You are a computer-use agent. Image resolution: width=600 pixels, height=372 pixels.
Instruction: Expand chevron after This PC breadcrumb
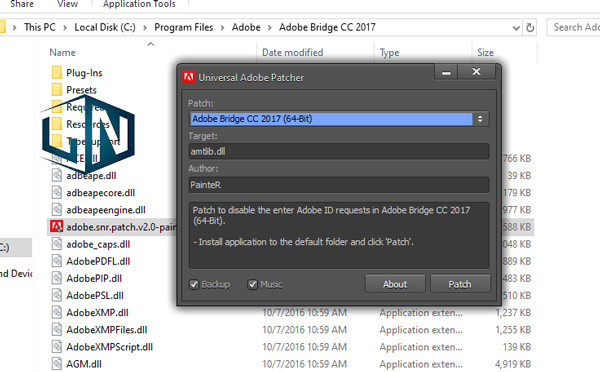65,28
